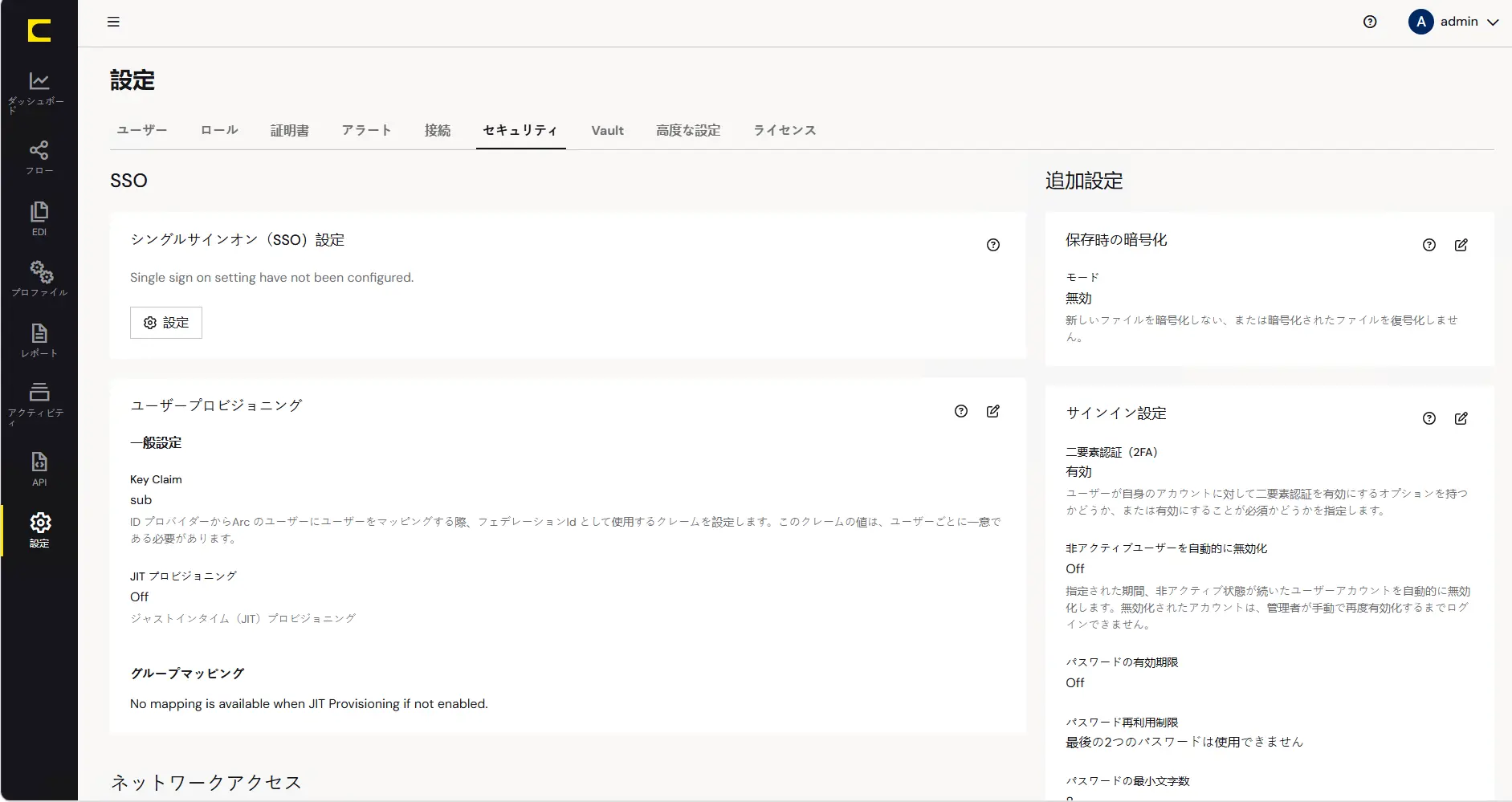Edit サインイン設定 settings
The image size is (1512, 802).
(x=1461, y=418)
